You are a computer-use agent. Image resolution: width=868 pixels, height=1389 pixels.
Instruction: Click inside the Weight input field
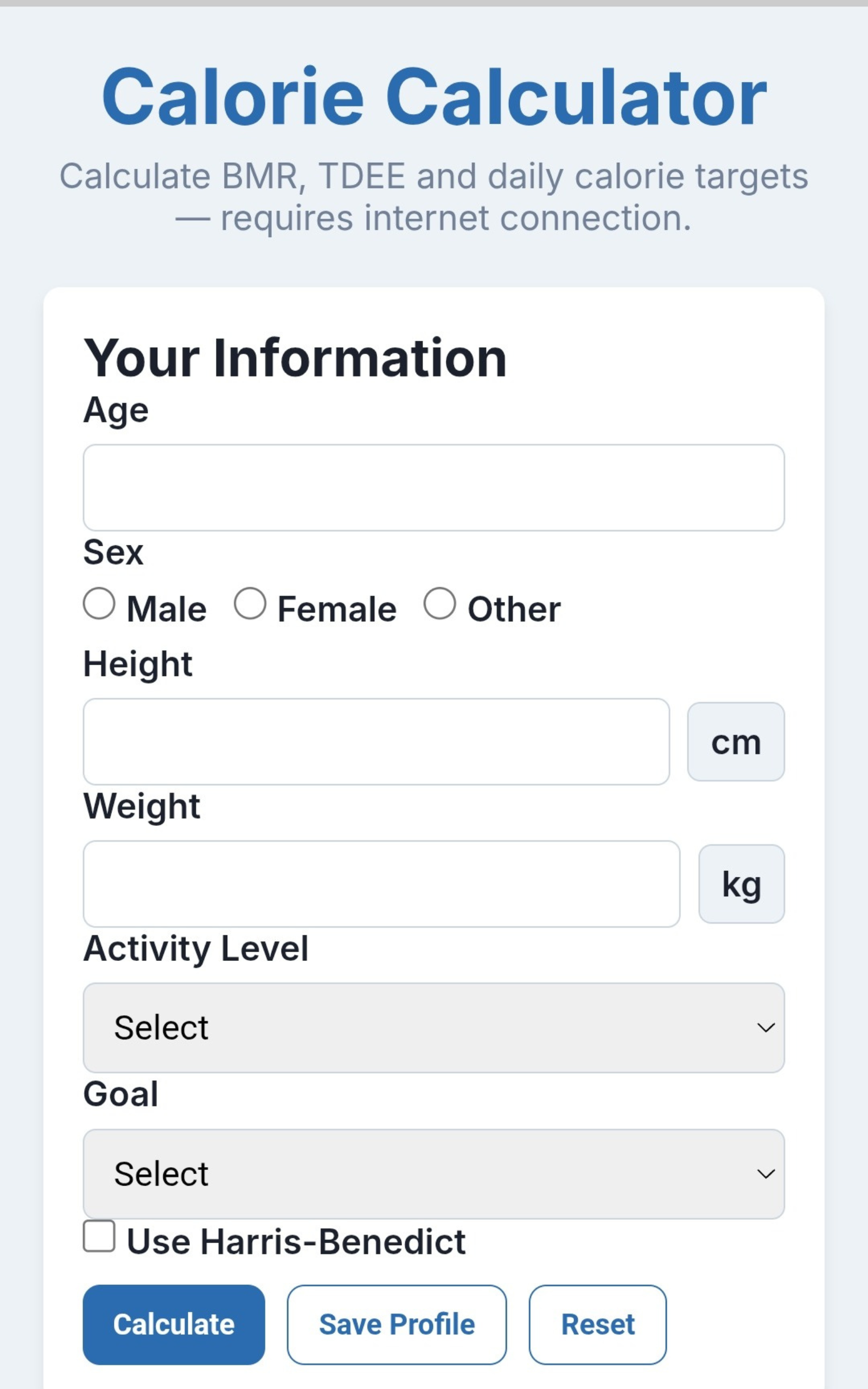(382, 883)
